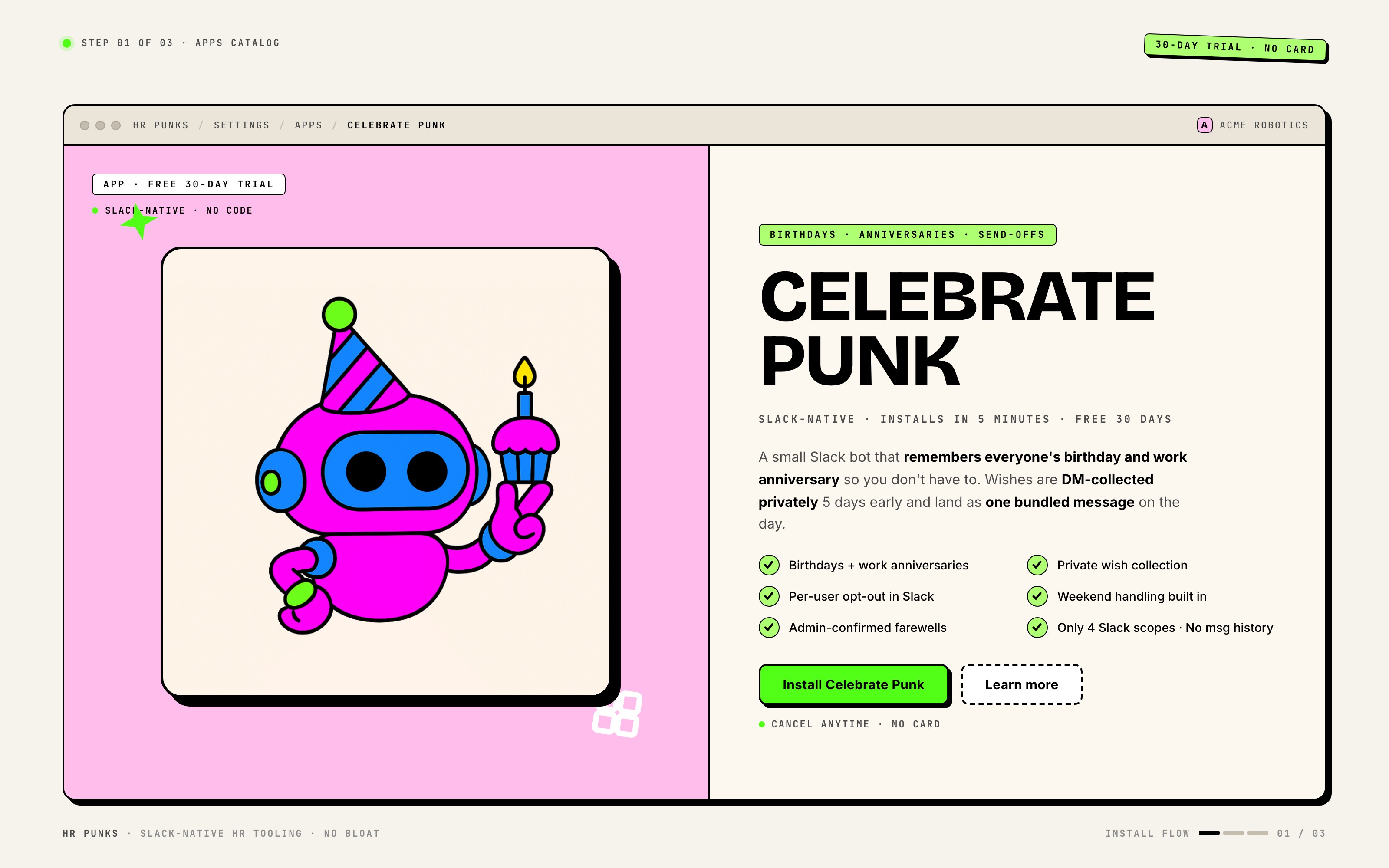The image size is (1389, 868).
Task: Click the second install flow progress segment
Action: 1233,833
